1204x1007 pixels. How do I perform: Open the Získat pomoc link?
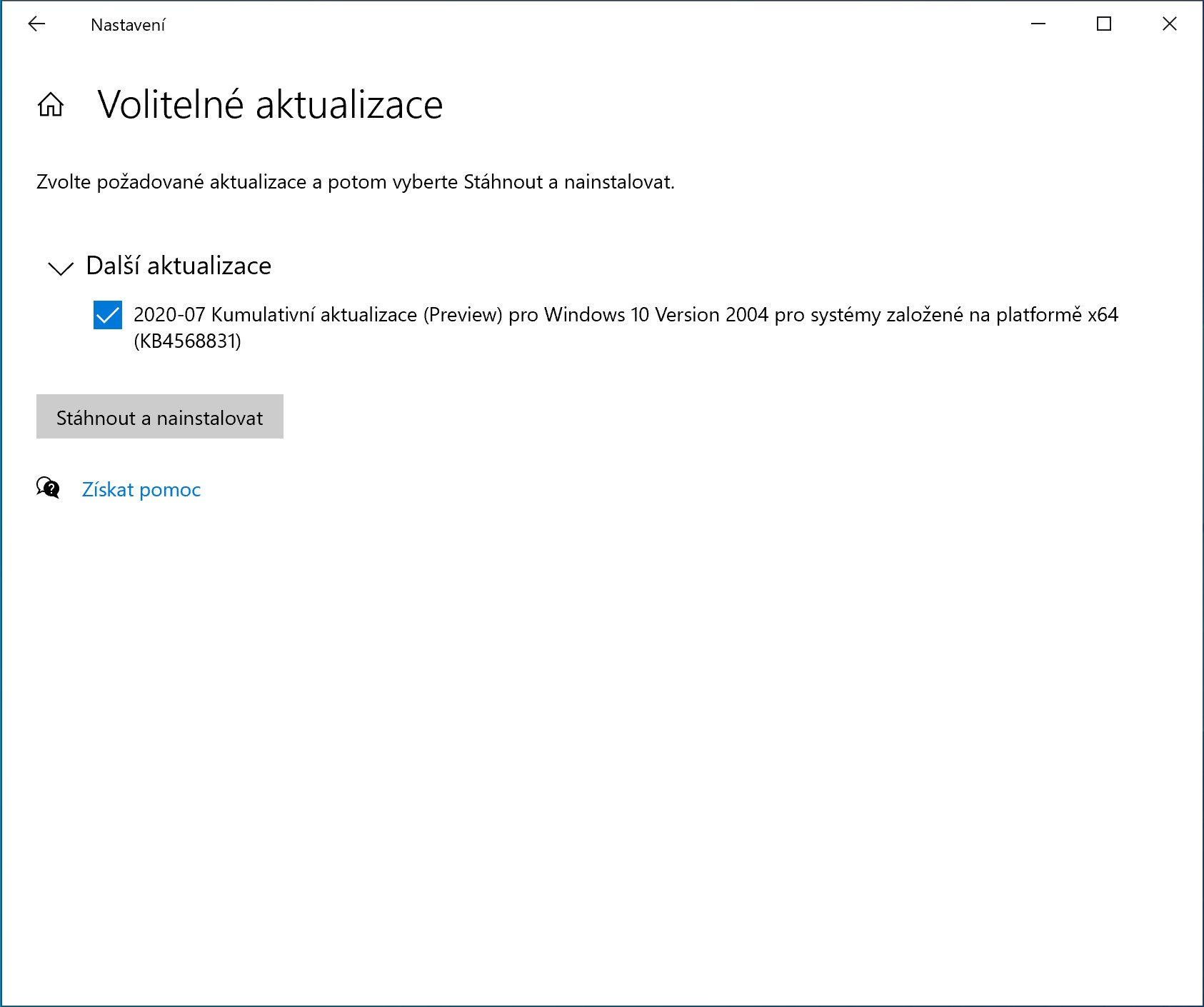tap(141, 490)
